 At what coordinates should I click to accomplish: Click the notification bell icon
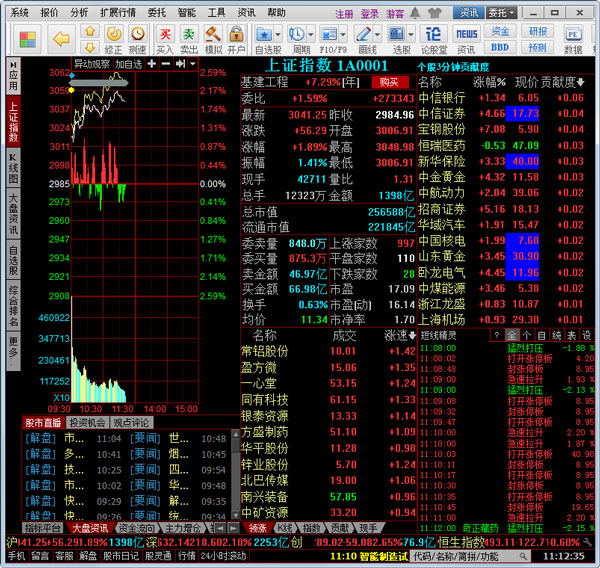click(415, 13)
